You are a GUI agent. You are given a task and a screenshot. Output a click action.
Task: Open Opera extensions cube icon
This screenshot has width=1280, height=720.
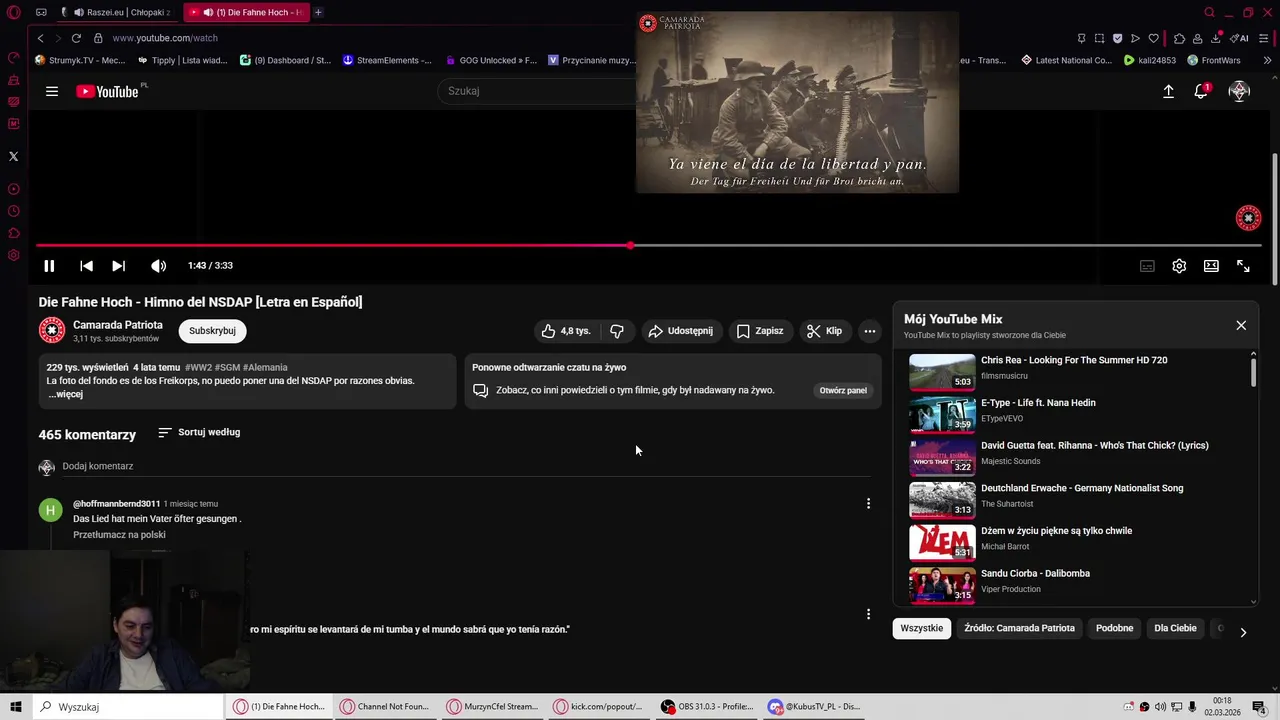coord(1179,38)
